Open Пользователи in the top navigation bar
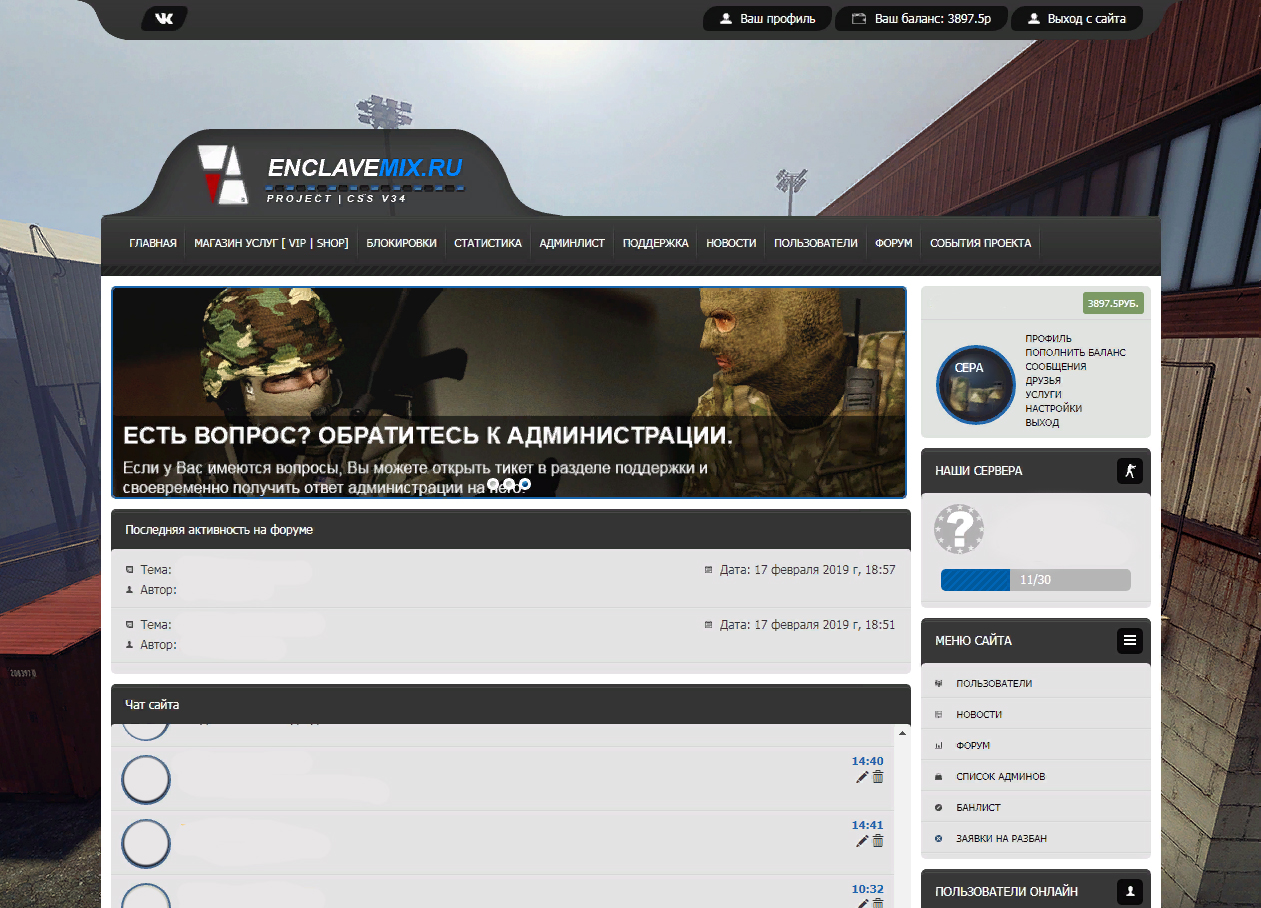 [x=816, y=243]
